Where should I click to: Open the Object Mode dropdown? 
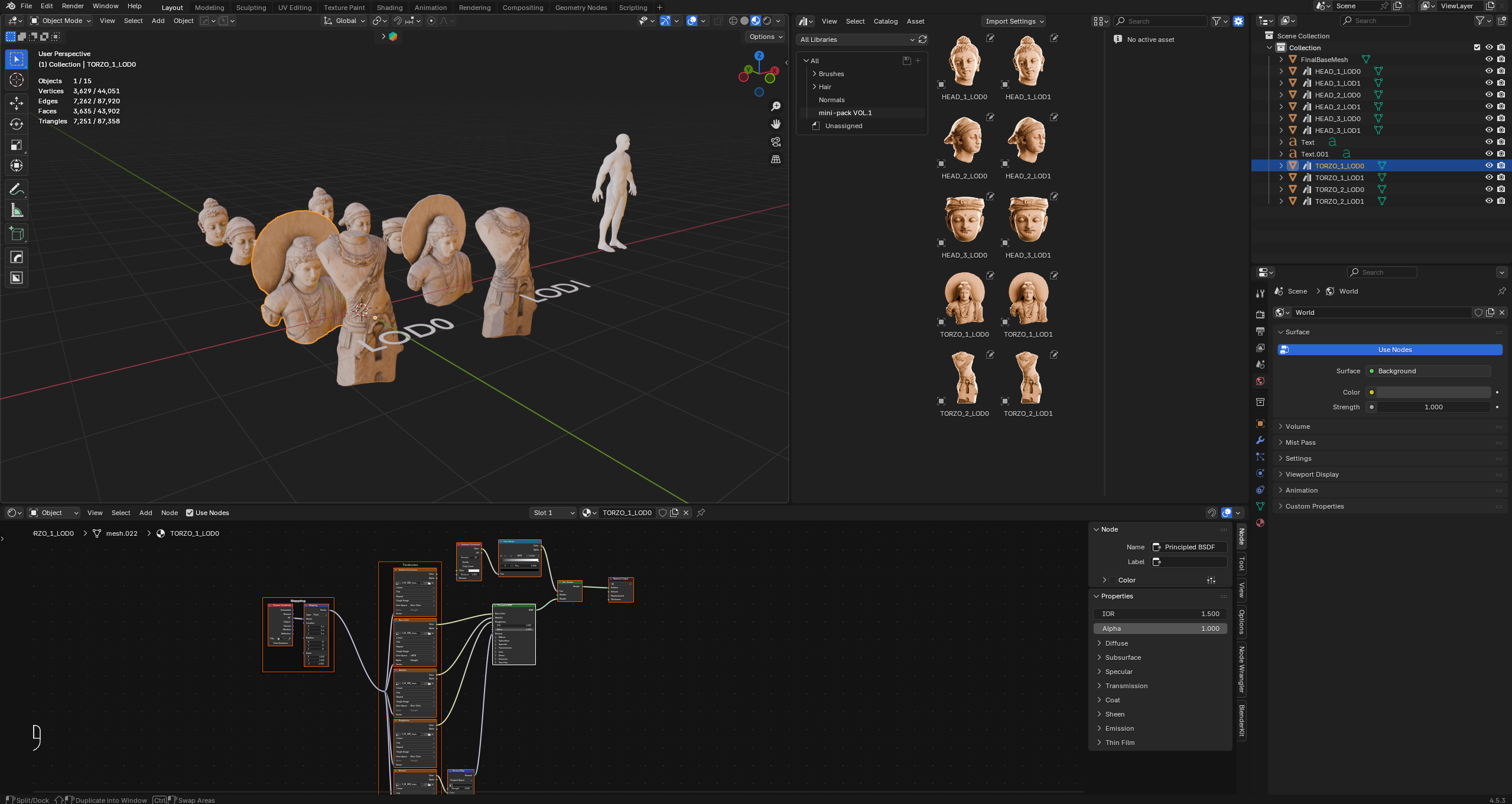click(61, 21)
